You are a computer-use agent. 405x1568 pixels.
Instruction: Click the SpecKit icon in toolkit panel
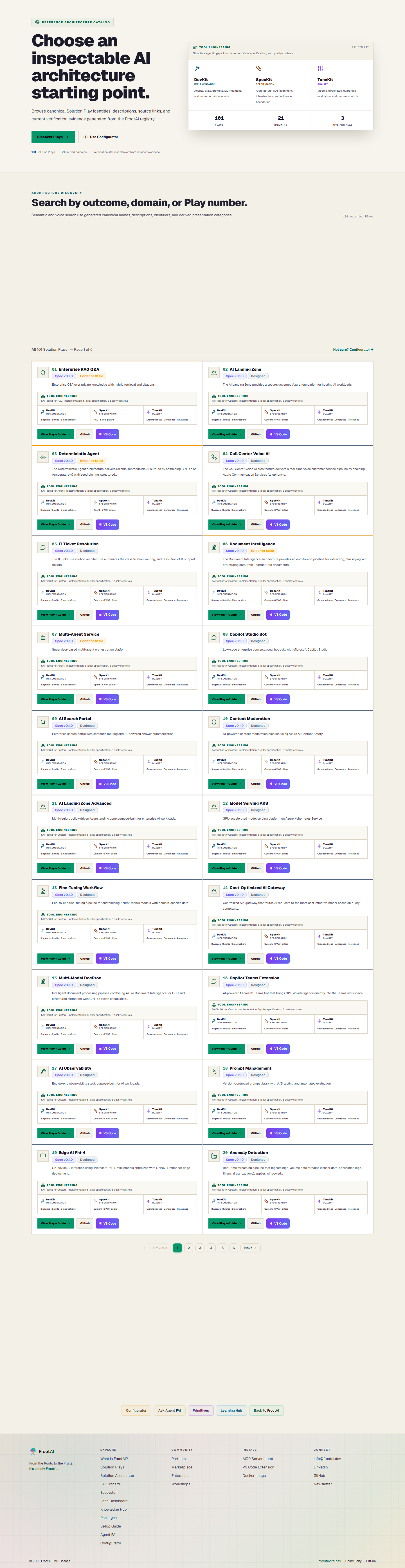[x=259, y=68]
